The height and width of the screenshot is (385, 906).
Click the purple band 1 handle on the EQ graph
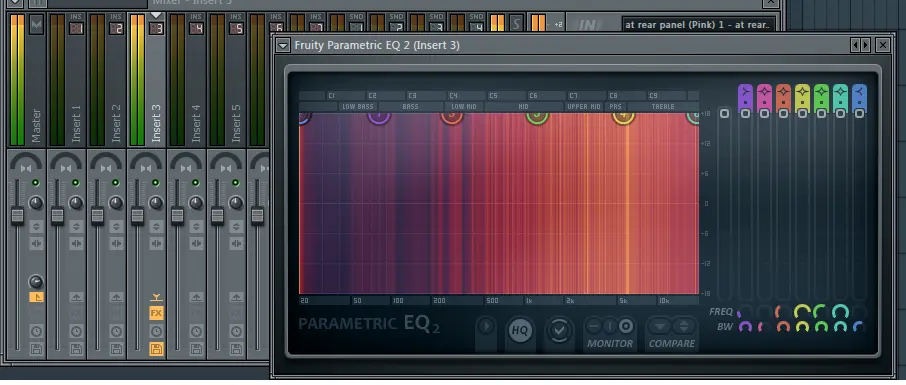coord(379,117)
